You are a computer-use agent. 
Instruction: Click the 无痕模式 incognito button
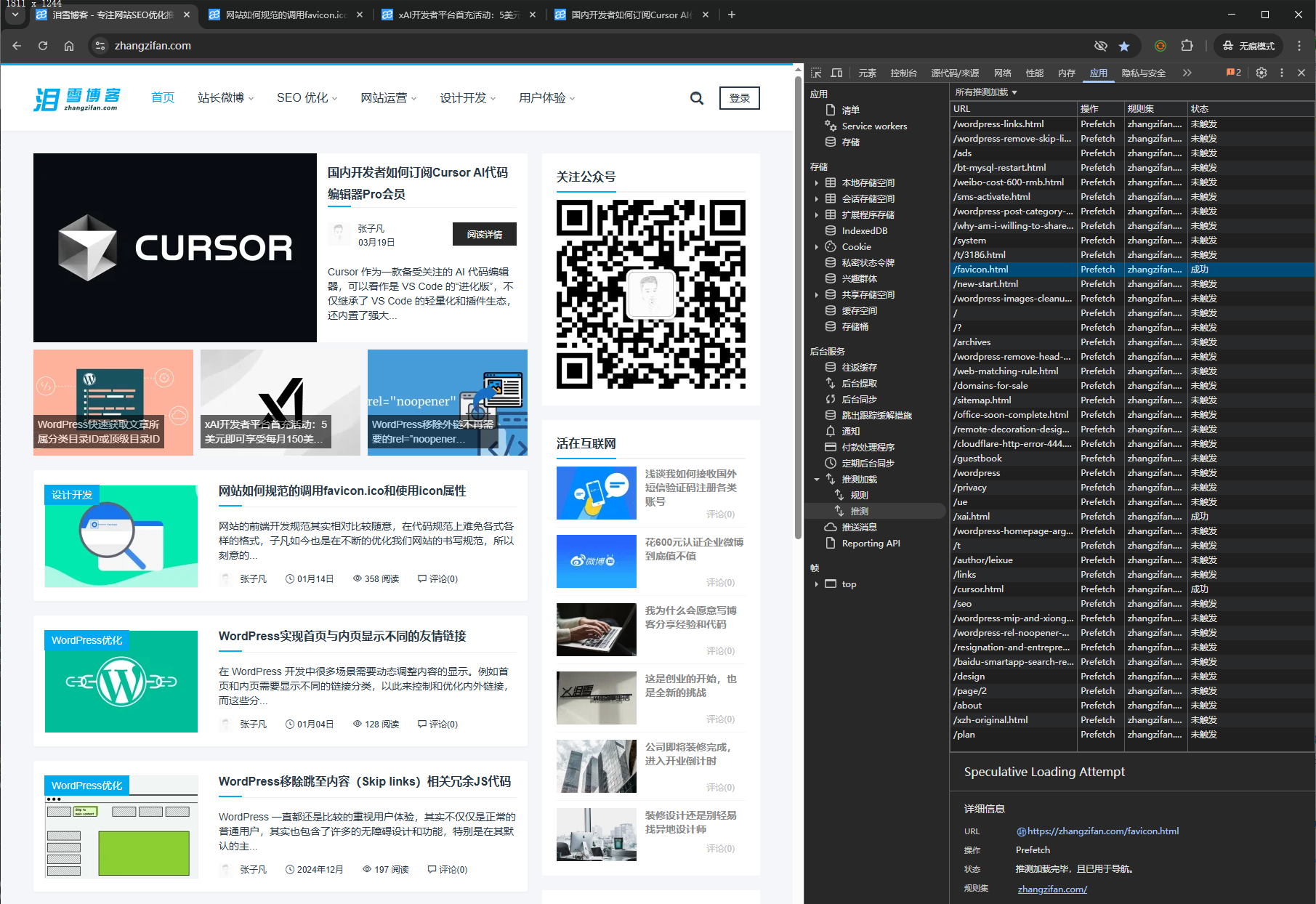[1248, 46]
